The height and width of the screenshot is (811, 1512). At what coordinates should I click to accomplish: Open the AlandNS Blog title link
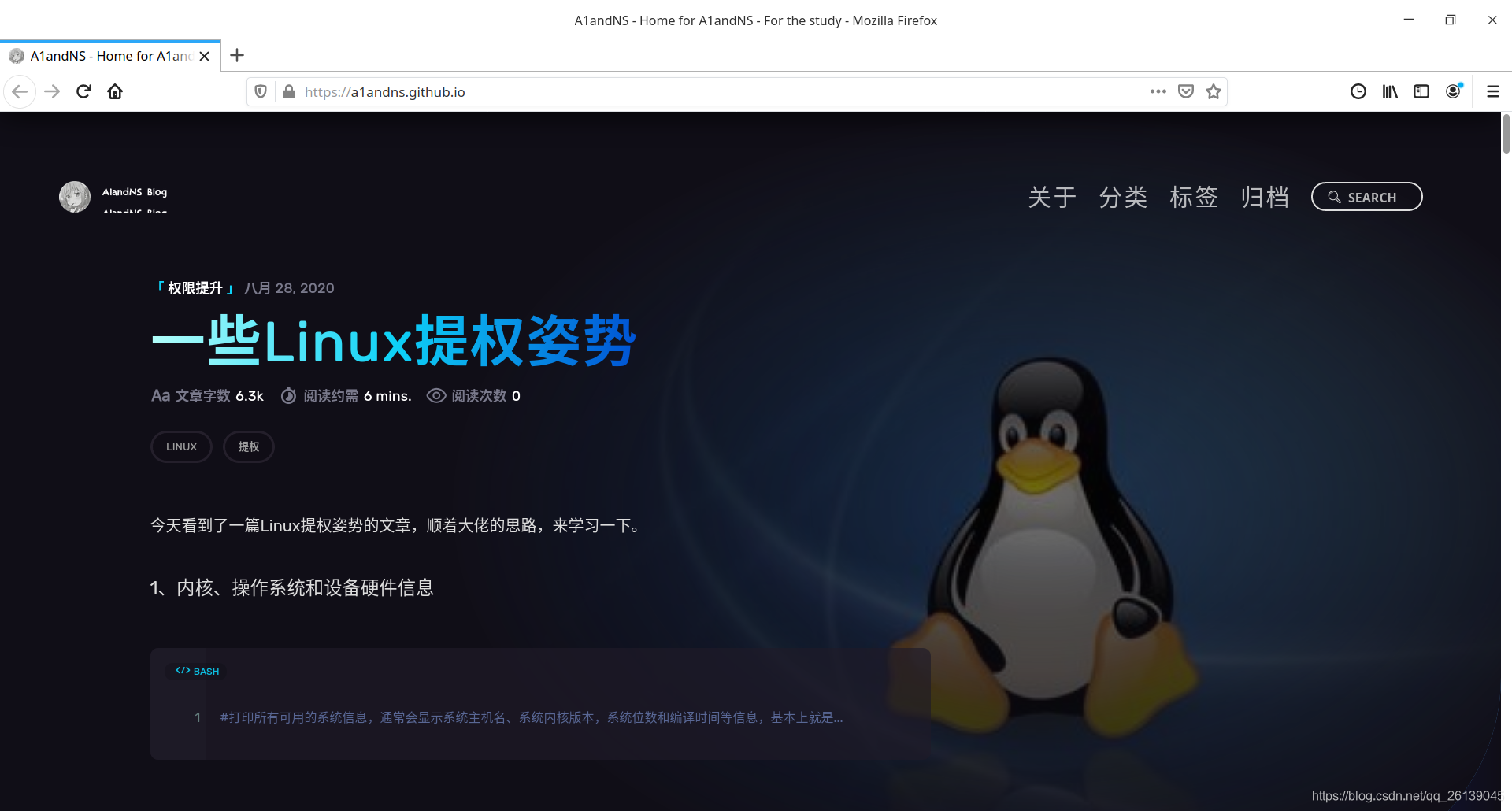click(x=135, y=192)
